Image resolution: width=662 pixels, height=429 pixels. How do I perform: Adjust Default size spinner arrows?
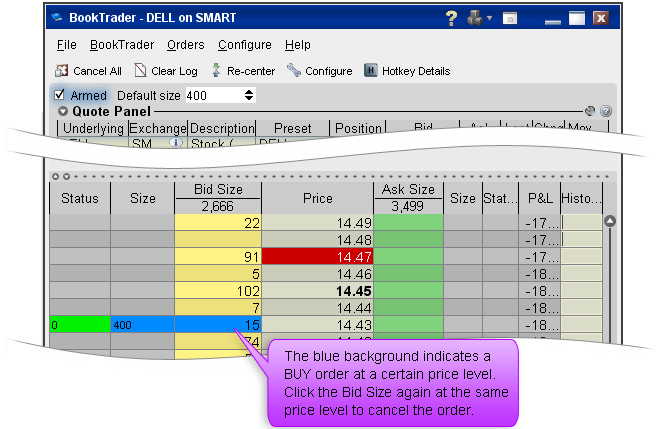point(249,95)
